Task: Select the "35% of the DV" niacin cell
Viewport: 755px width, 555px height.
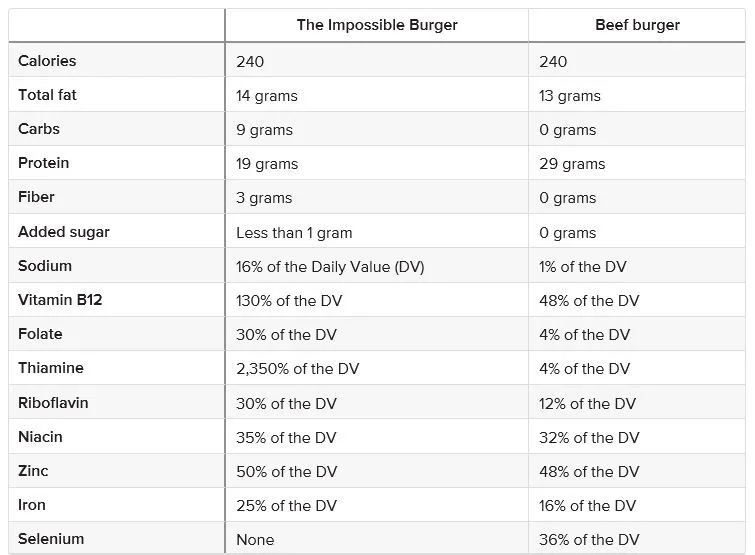Action: point(286,437)
